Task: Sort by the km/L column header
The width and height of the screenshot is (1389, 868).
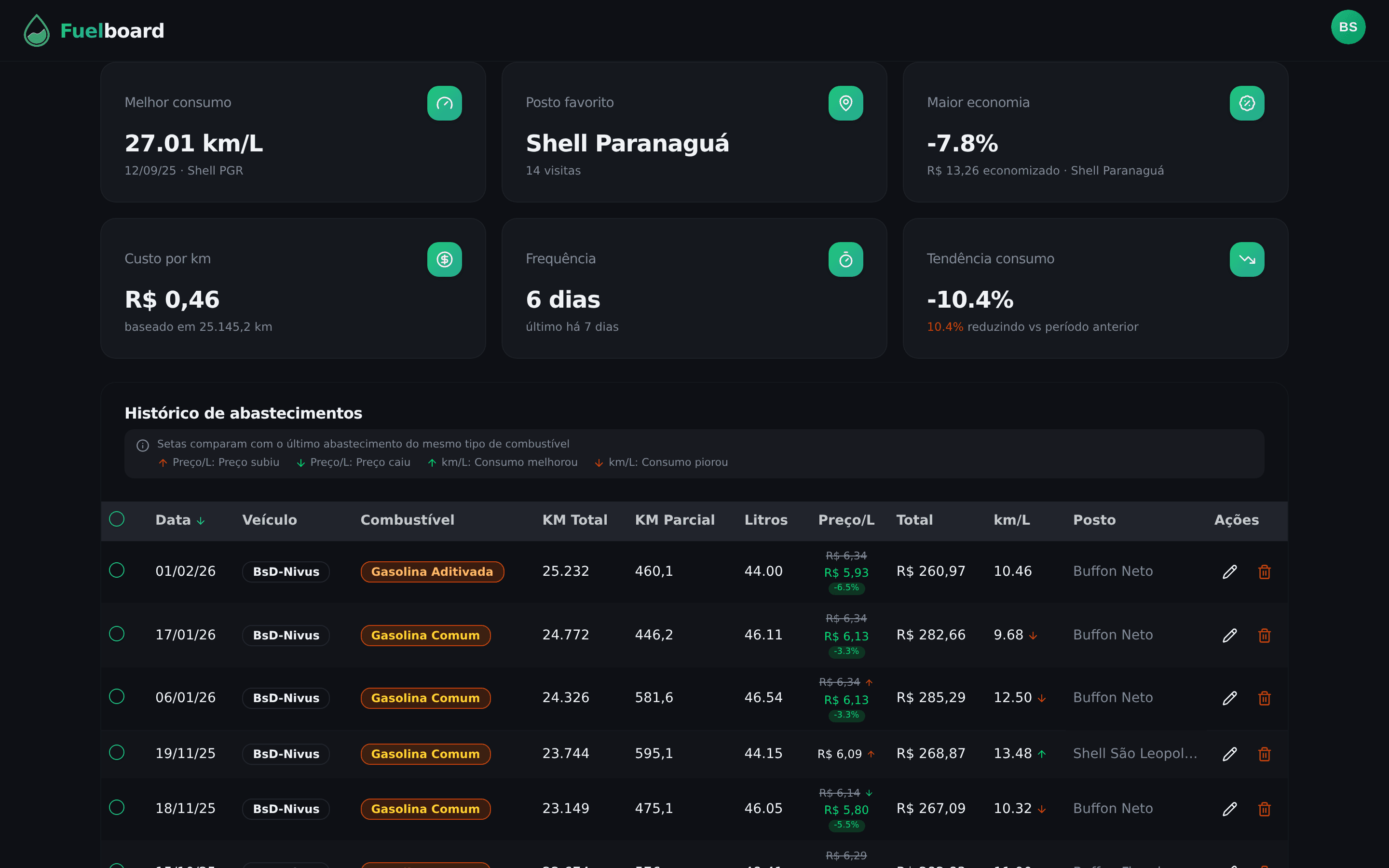Action: [x=1011, y=520]
